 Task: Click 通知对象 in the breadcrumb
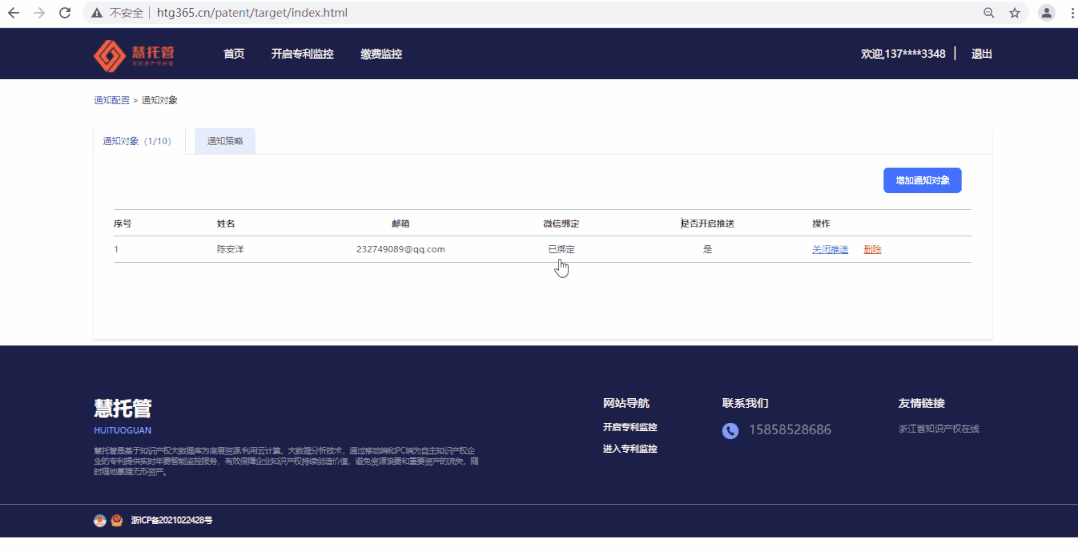coord(160,100)
